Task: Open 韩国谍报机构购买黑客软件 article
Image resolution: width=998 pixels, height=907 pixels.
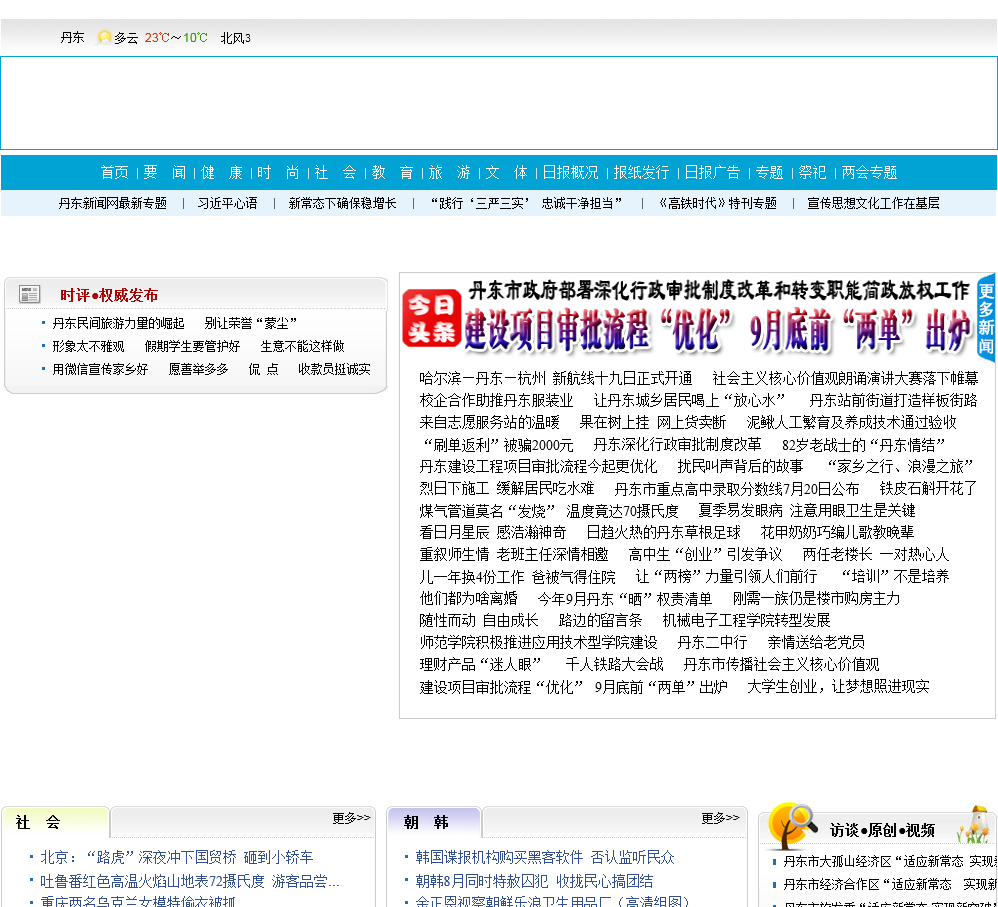Action: point(544,857)
